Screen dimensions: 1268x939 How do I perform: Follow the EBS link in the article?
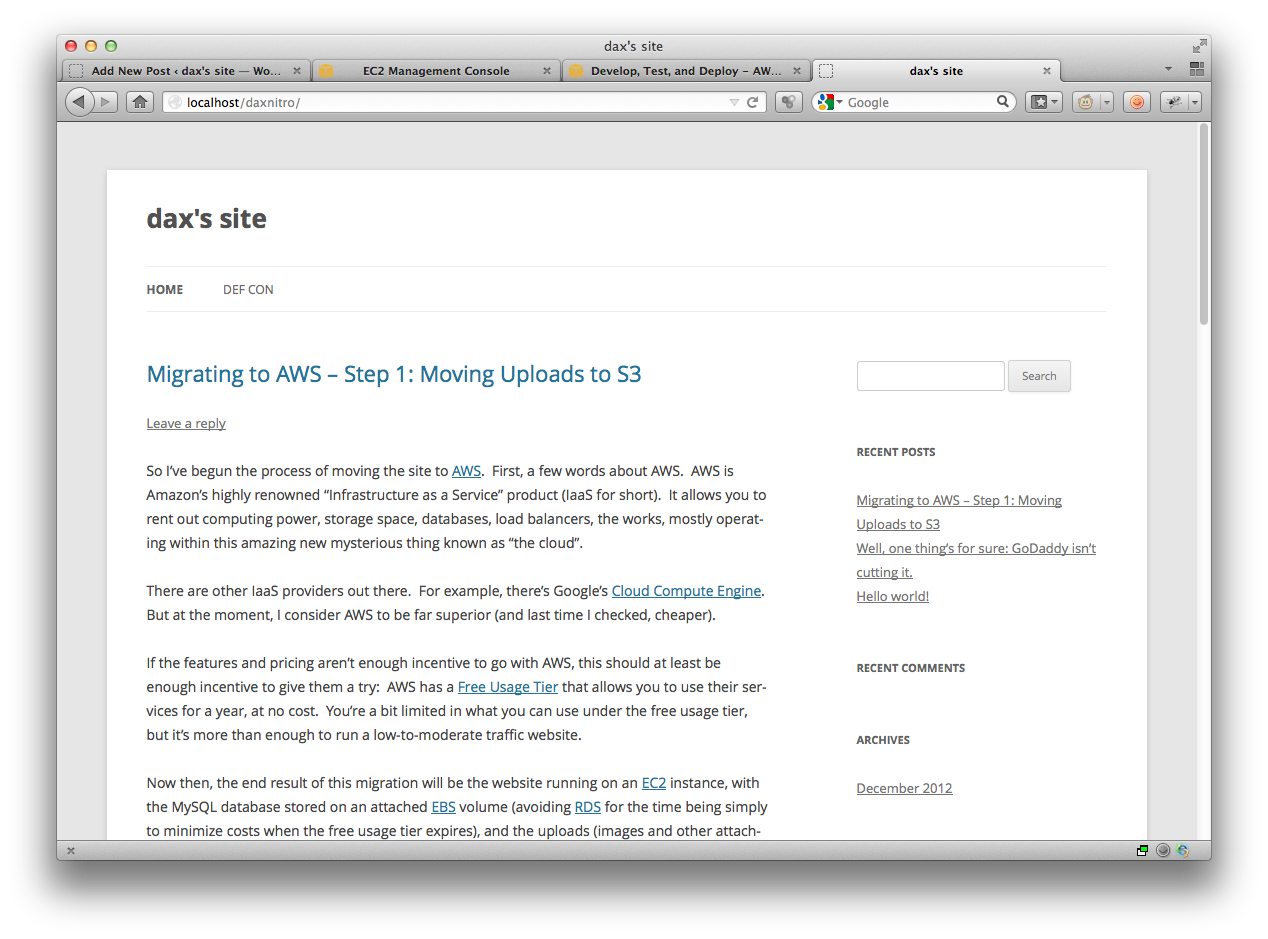pyautogui.click(x=443, y=807)
